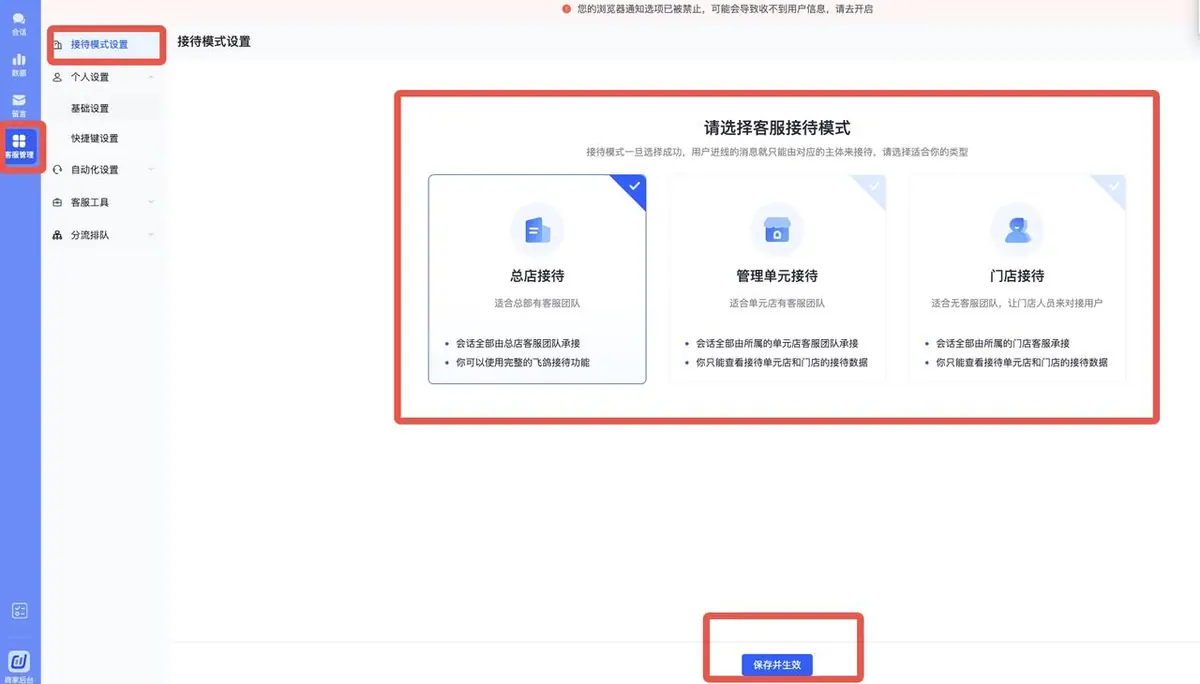Screen dimensions: 1200x684
Task: Collapse the 个人设置 menu chevron
Action: 151,77
